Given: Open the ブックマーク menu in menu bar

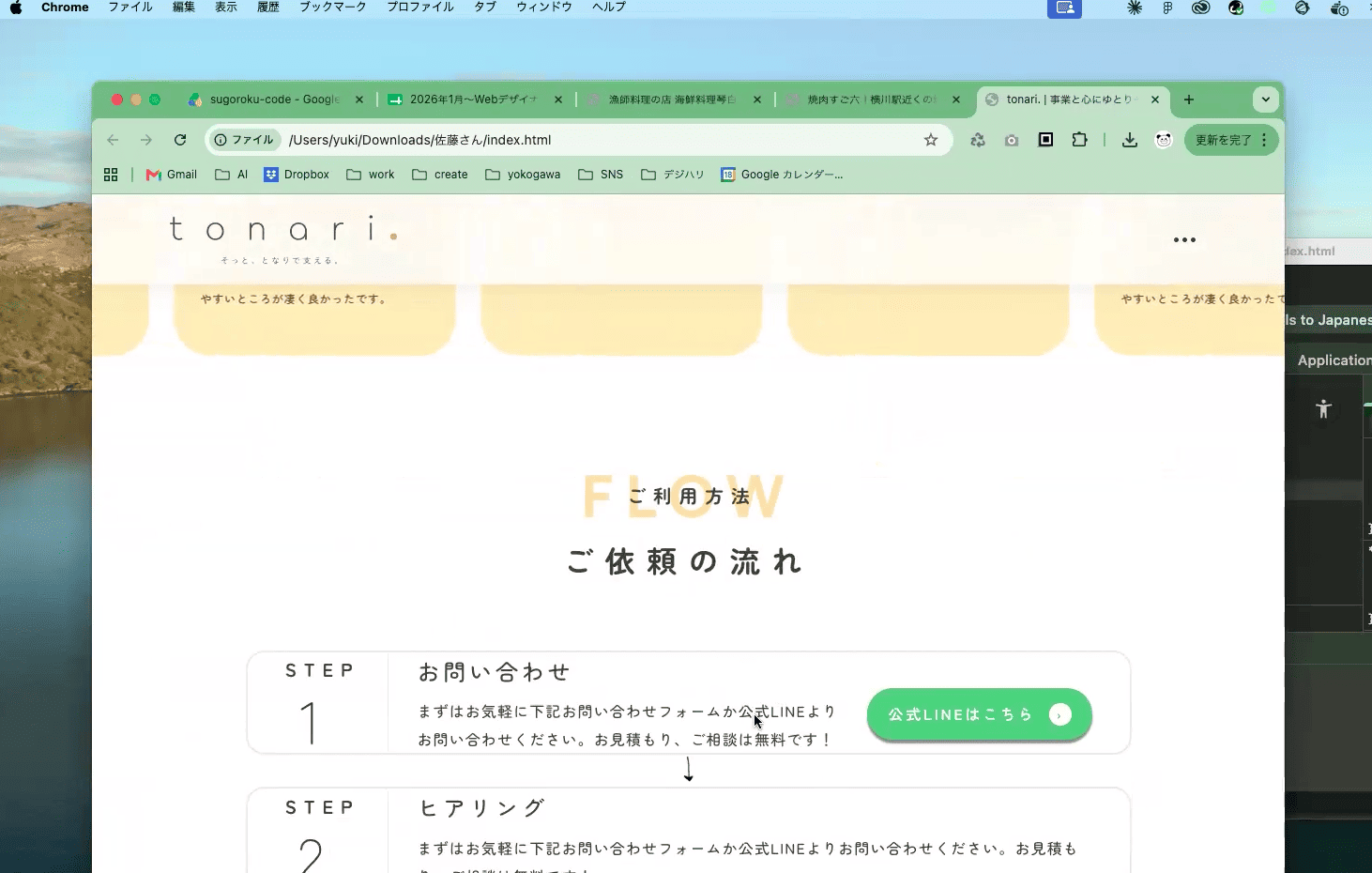Looking at the screenshot, I should [x=332, y=7].
